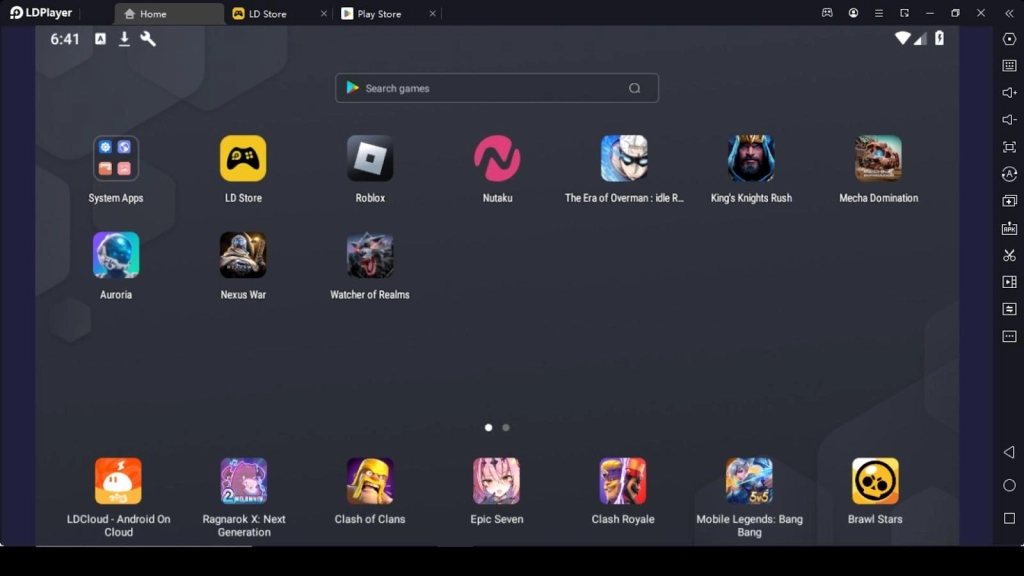Switch to the Home tab

pyautogui.click(x=168, y=14)
